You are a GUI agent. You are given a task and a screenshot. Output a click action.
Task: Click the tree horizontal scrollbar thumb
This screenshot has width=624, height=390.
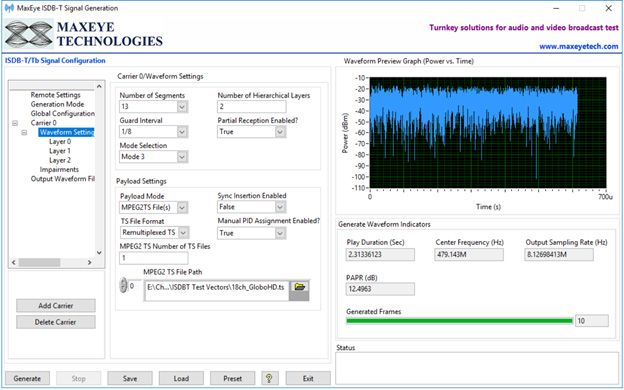pos(39,263)
